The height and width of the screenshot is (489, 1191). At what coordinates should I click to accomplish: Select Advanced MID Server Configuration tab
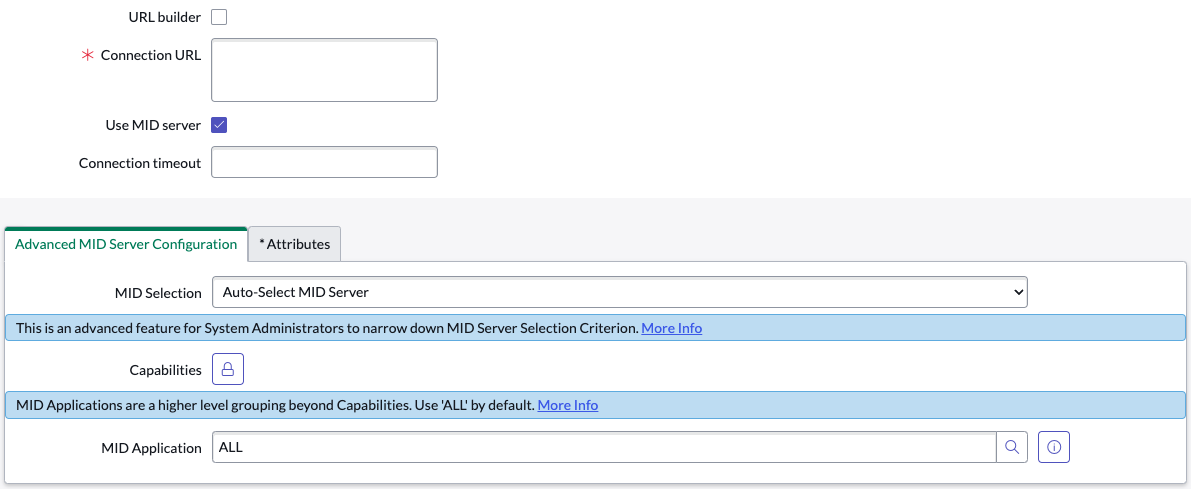coord(126,244)
